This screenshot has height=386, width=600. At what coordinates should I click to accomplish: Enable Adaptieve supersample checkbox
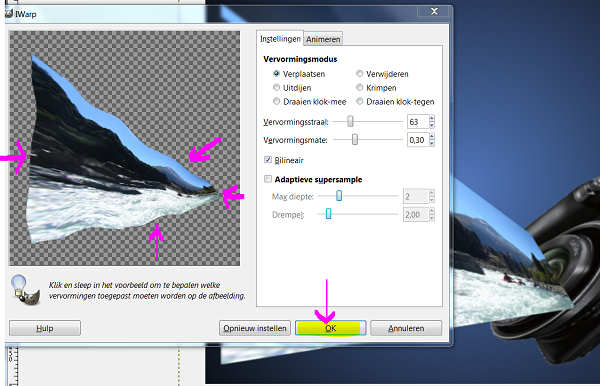click(x=268, y=179)
